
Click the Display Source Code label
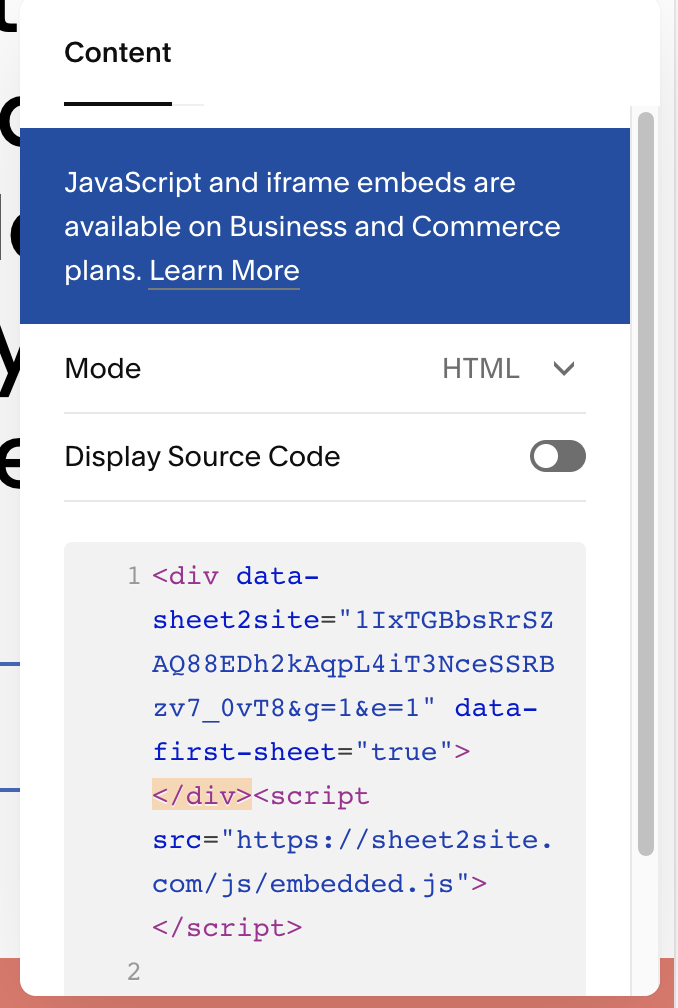click(x=202, y=457)
